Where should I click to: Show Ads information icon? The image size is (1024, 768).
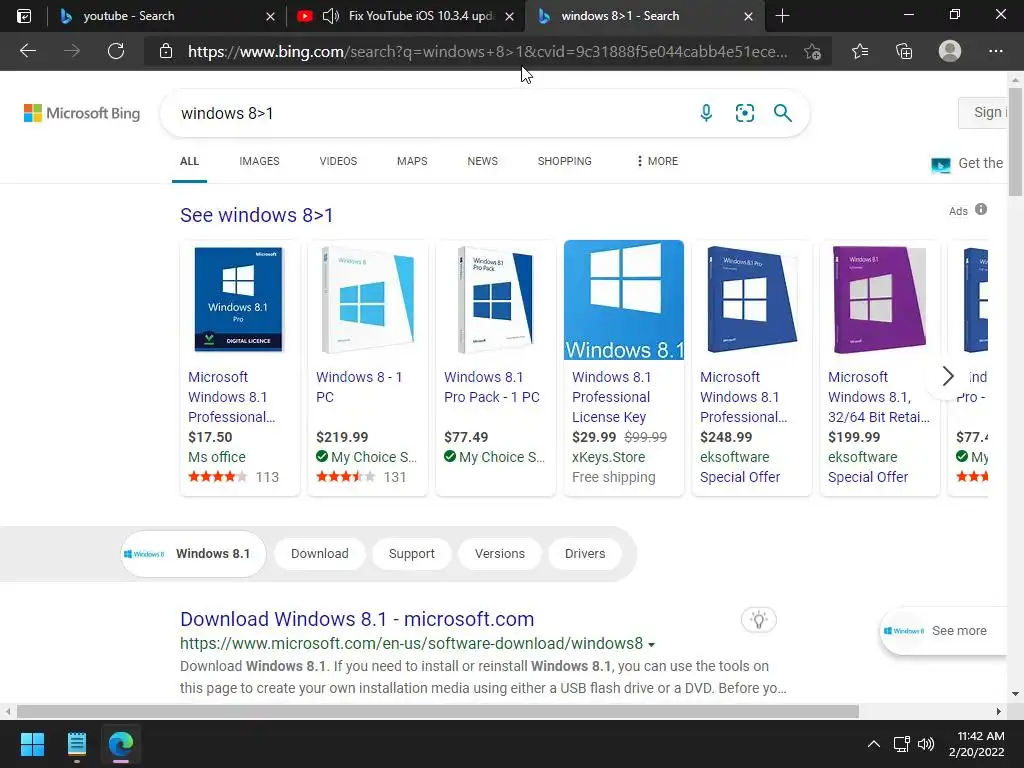tap(981, 210)
